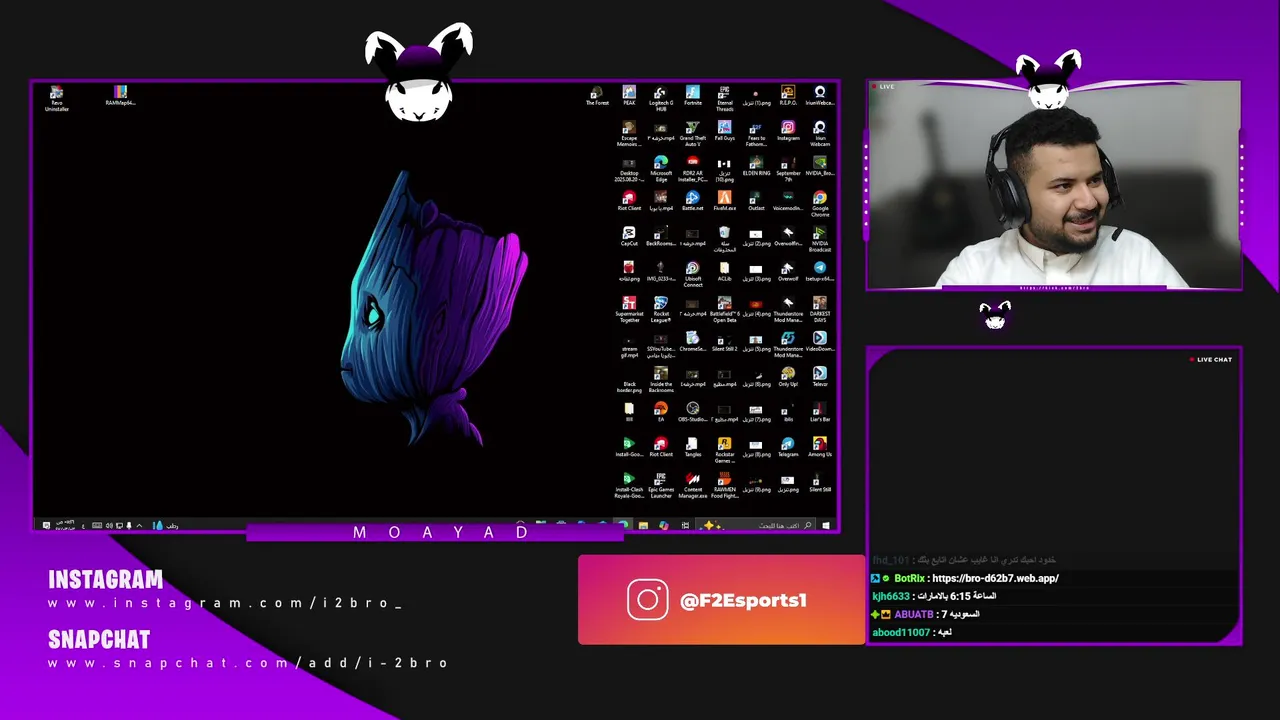This screenshot has width=1280, height=720.
Task: Open the Overwolf desktop shortcut
Action: [788, 272]
